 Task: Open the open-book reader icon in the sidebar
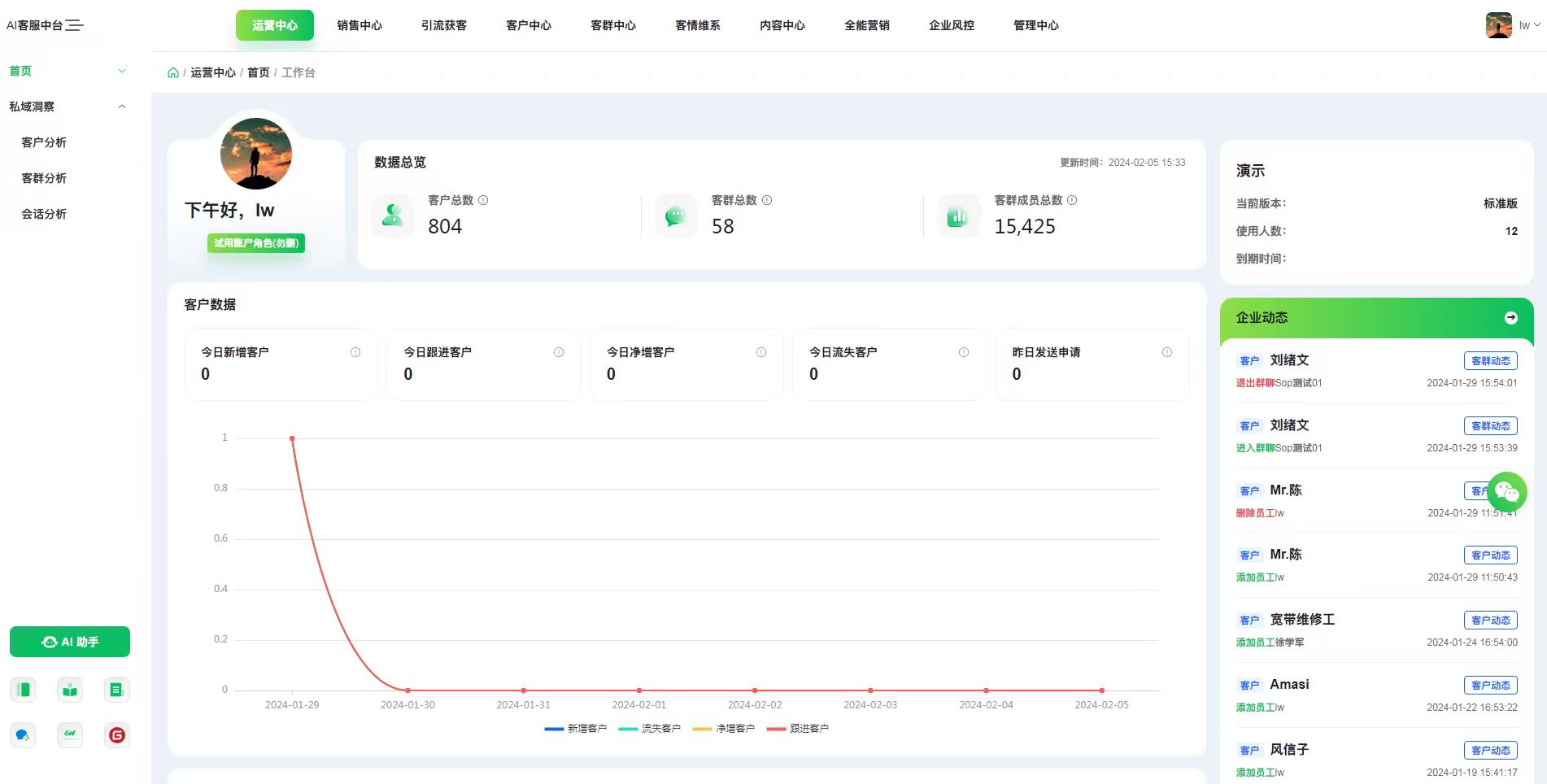70,690
